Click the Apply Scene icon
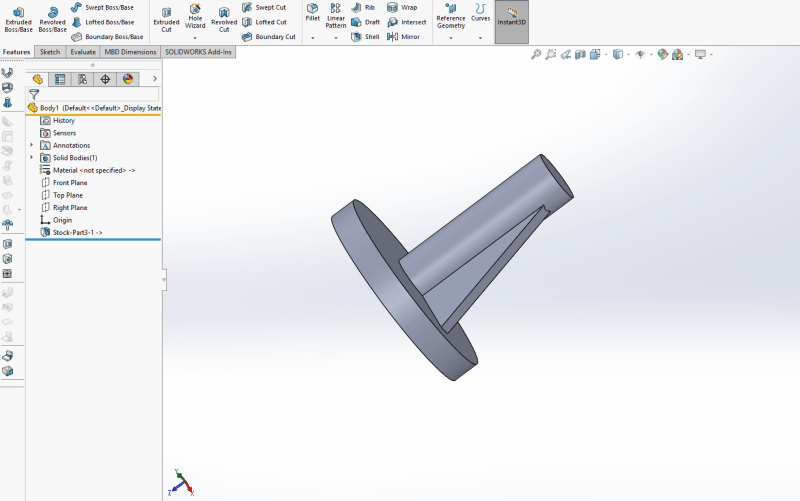The width and height of the screenshot is (800, 501). click(x=678, y=54)
